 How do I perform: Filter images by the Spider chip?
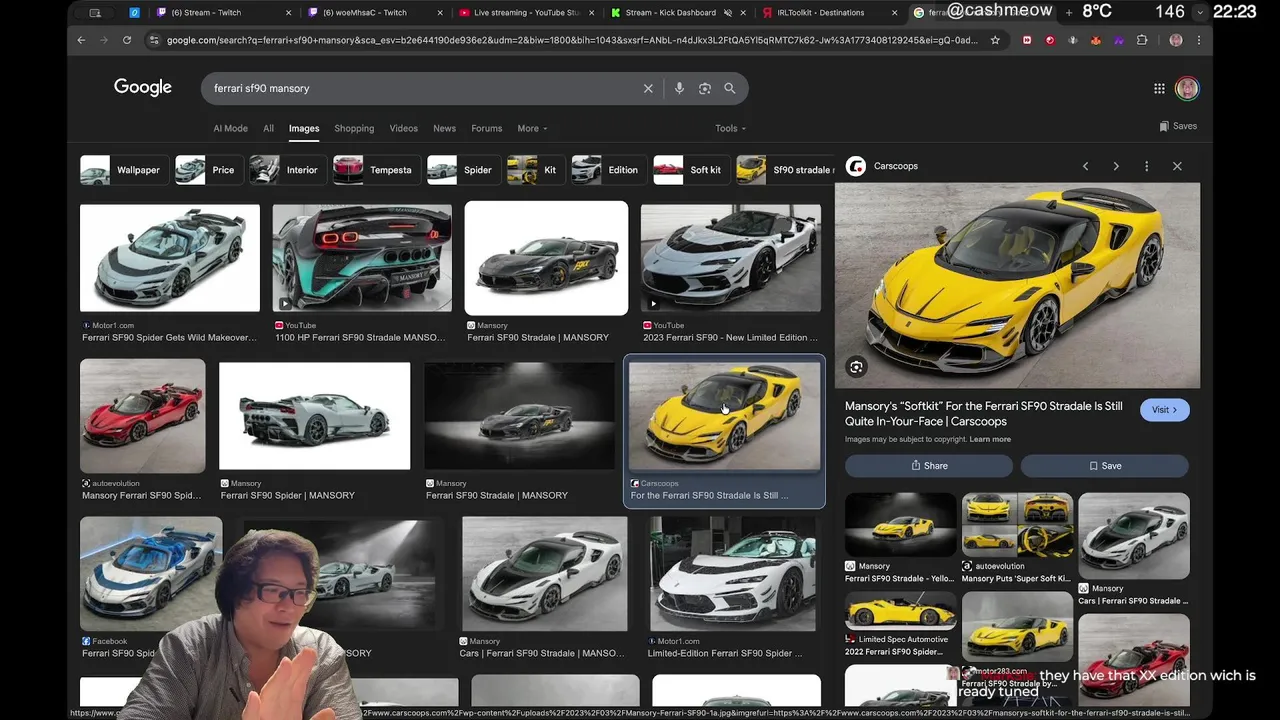tap(462, 170)
